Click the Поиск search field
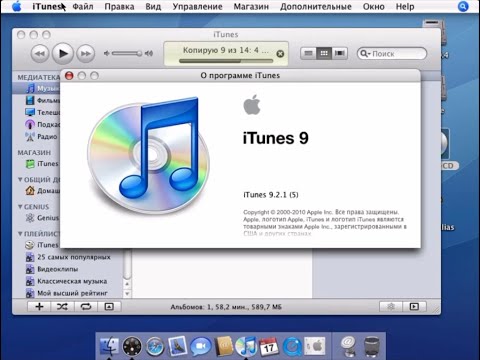480x360 pixels. click(392, 53)
